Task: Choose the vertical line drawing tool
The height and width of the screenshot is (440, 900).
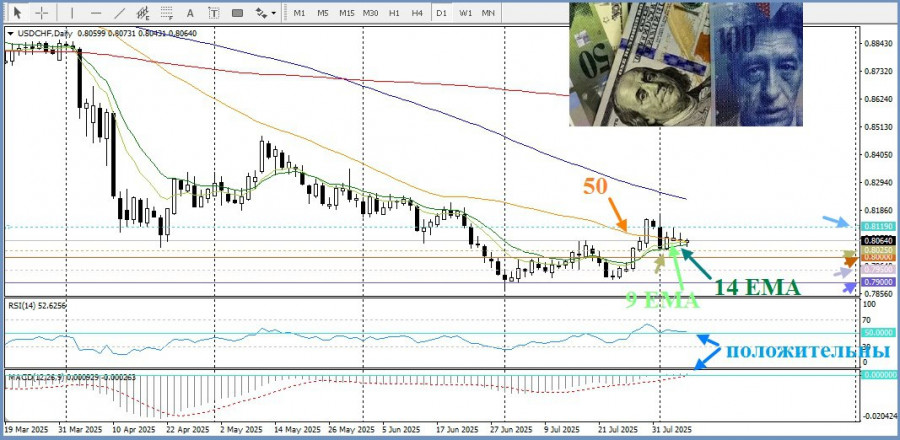Action: 72,13
